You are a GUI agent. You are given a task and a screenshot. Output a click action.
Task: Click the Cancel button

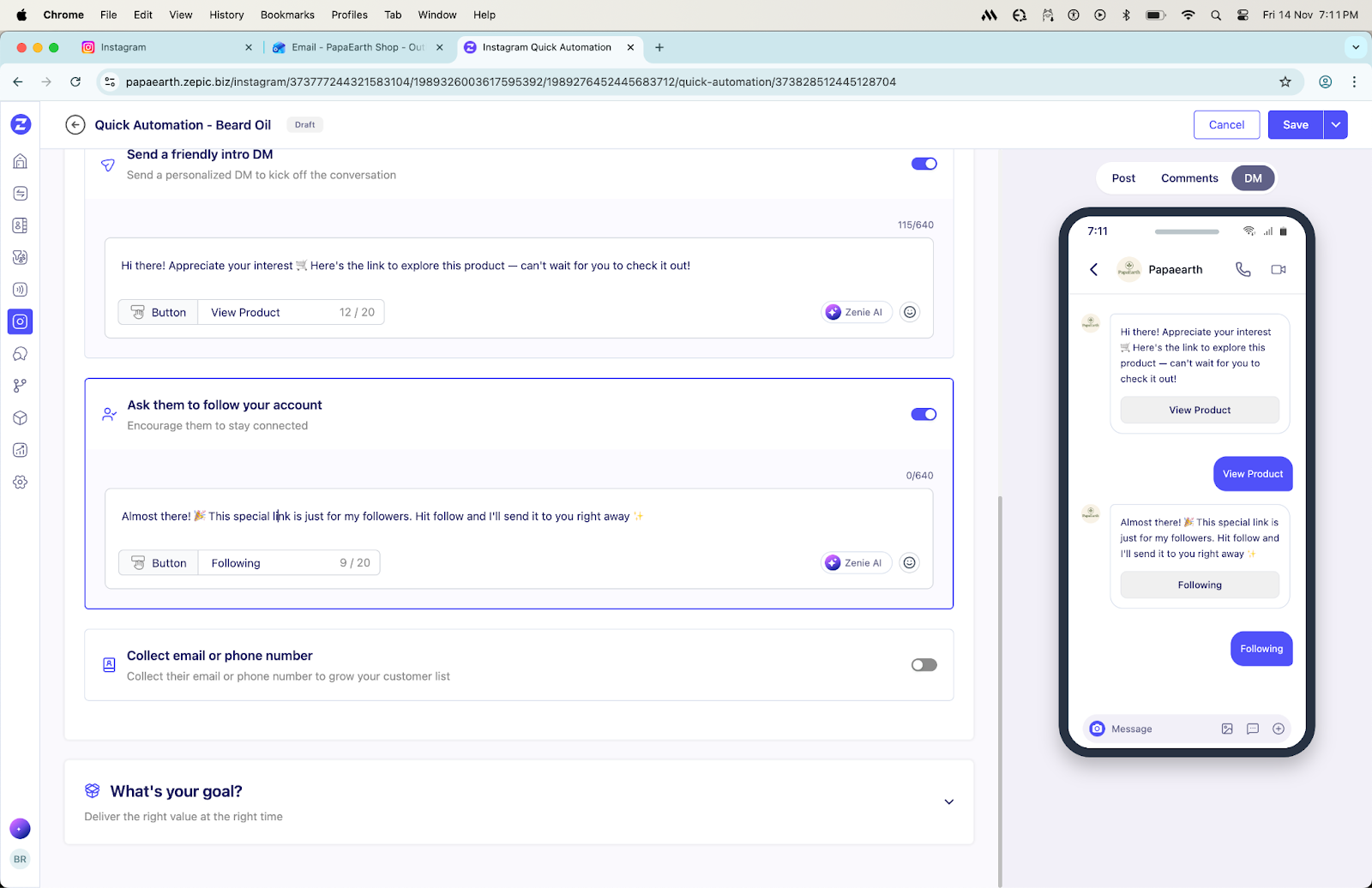1226,125
